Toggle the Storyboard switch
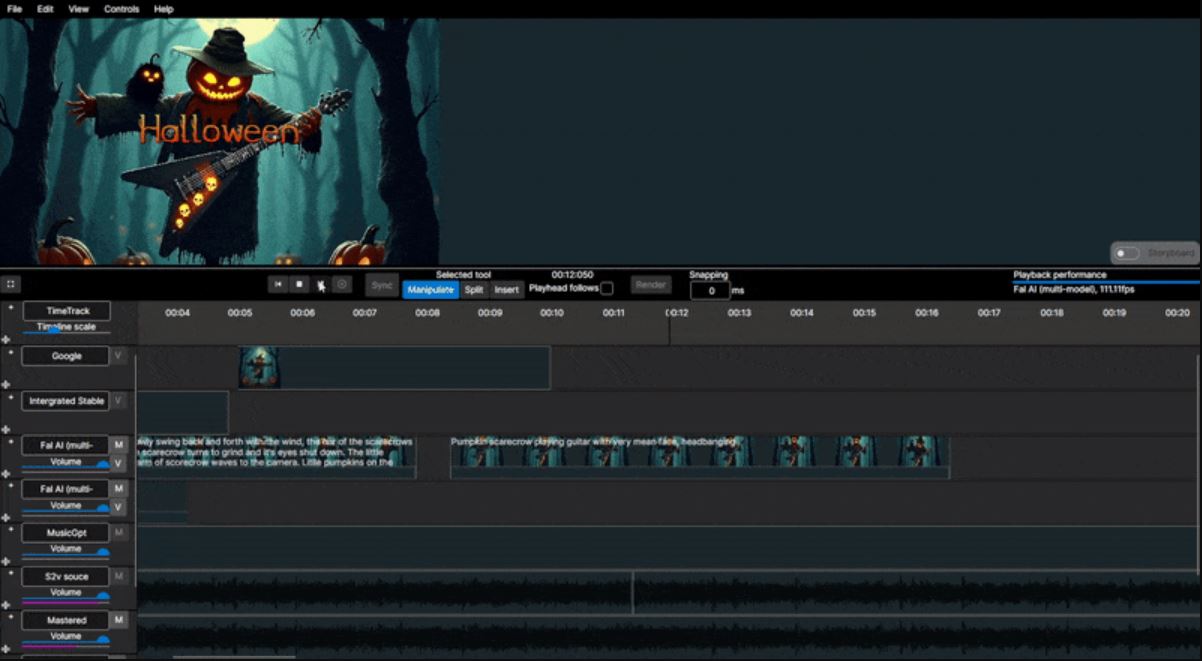The image size is (1202, 661). coord(1127,254)
